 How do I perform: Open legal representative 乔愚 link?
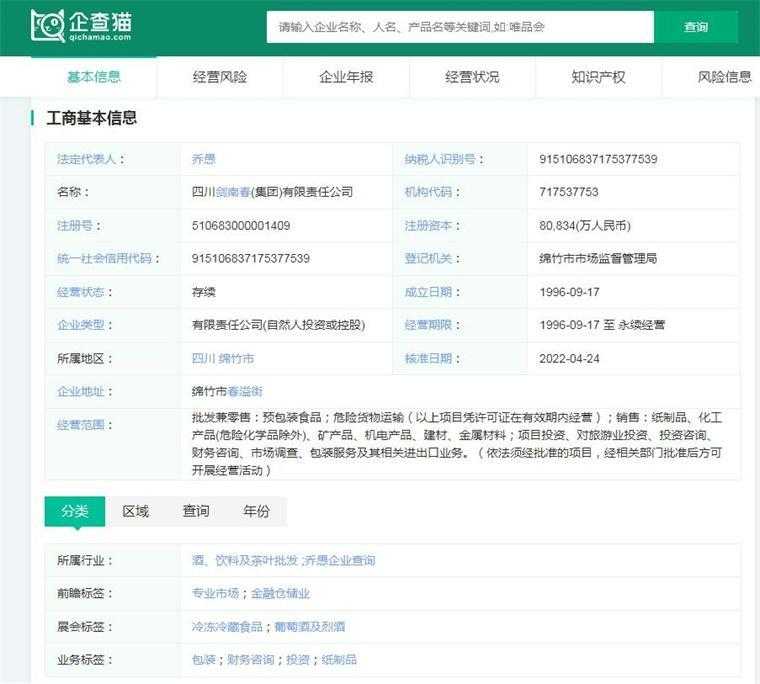tap(203, 159)
